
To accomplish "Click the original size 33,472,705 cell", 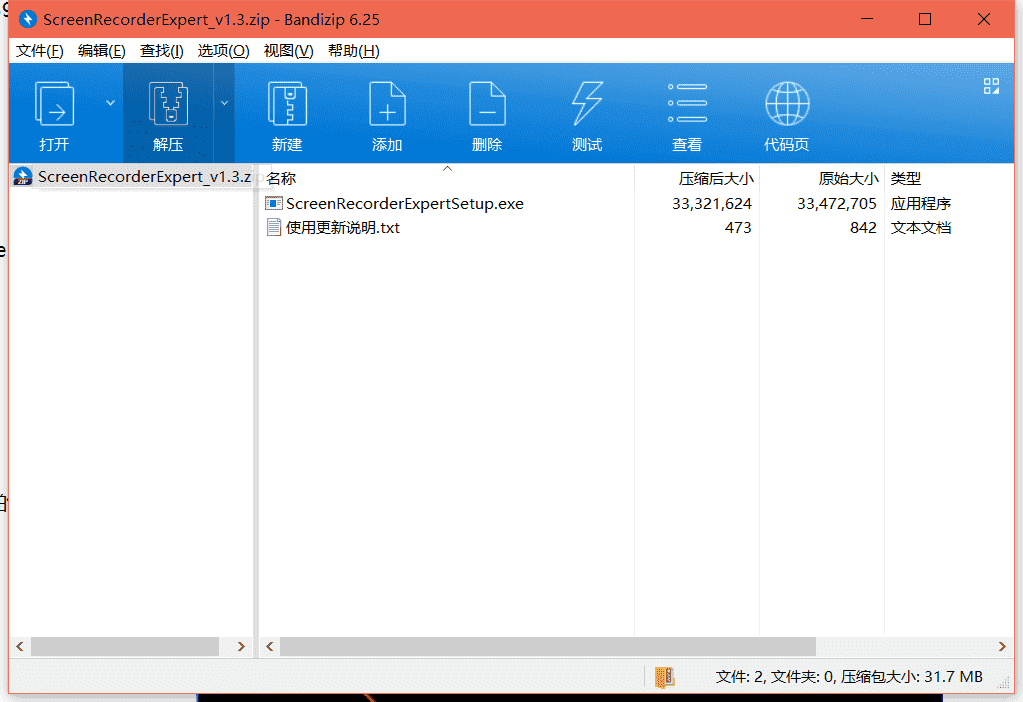I will 836,204.
